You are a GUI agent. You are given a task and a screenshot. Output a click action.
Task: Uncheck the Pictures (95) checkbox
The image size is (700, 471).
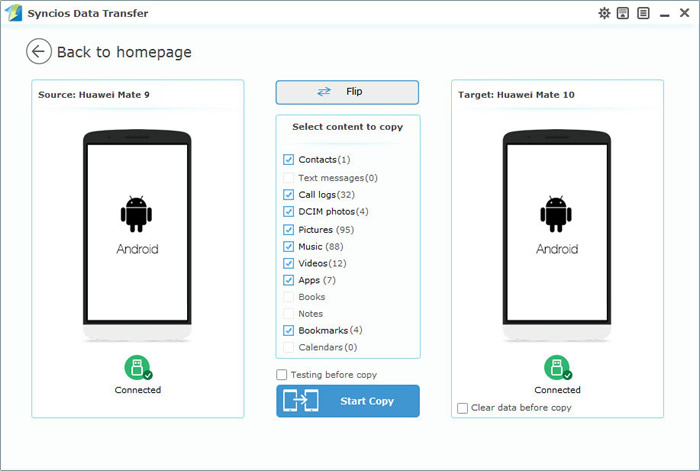(288, 229)
